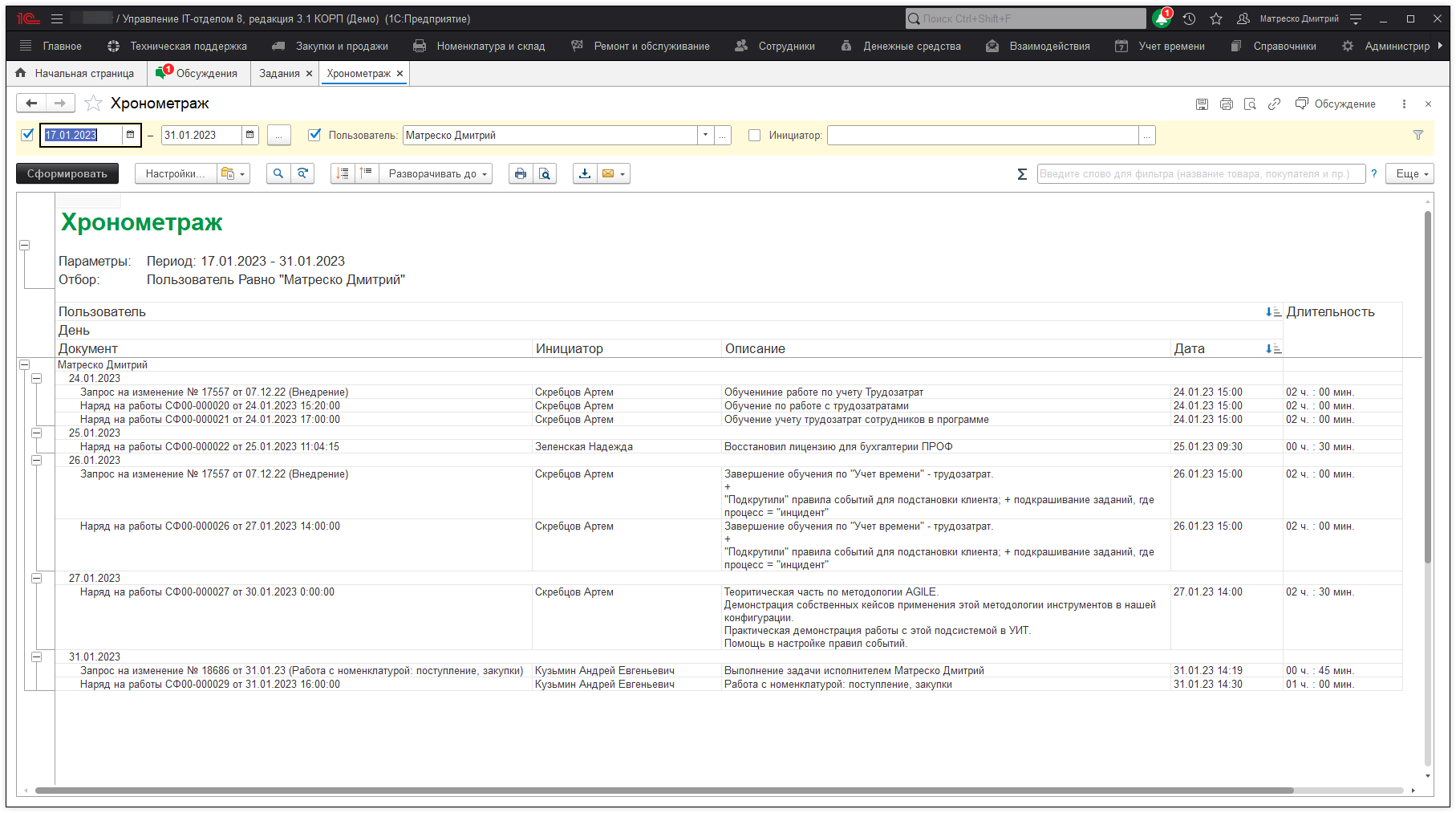
Task: Click the printer icon in report toolbar
Action: pyautogui.click(x=521, y=174)
